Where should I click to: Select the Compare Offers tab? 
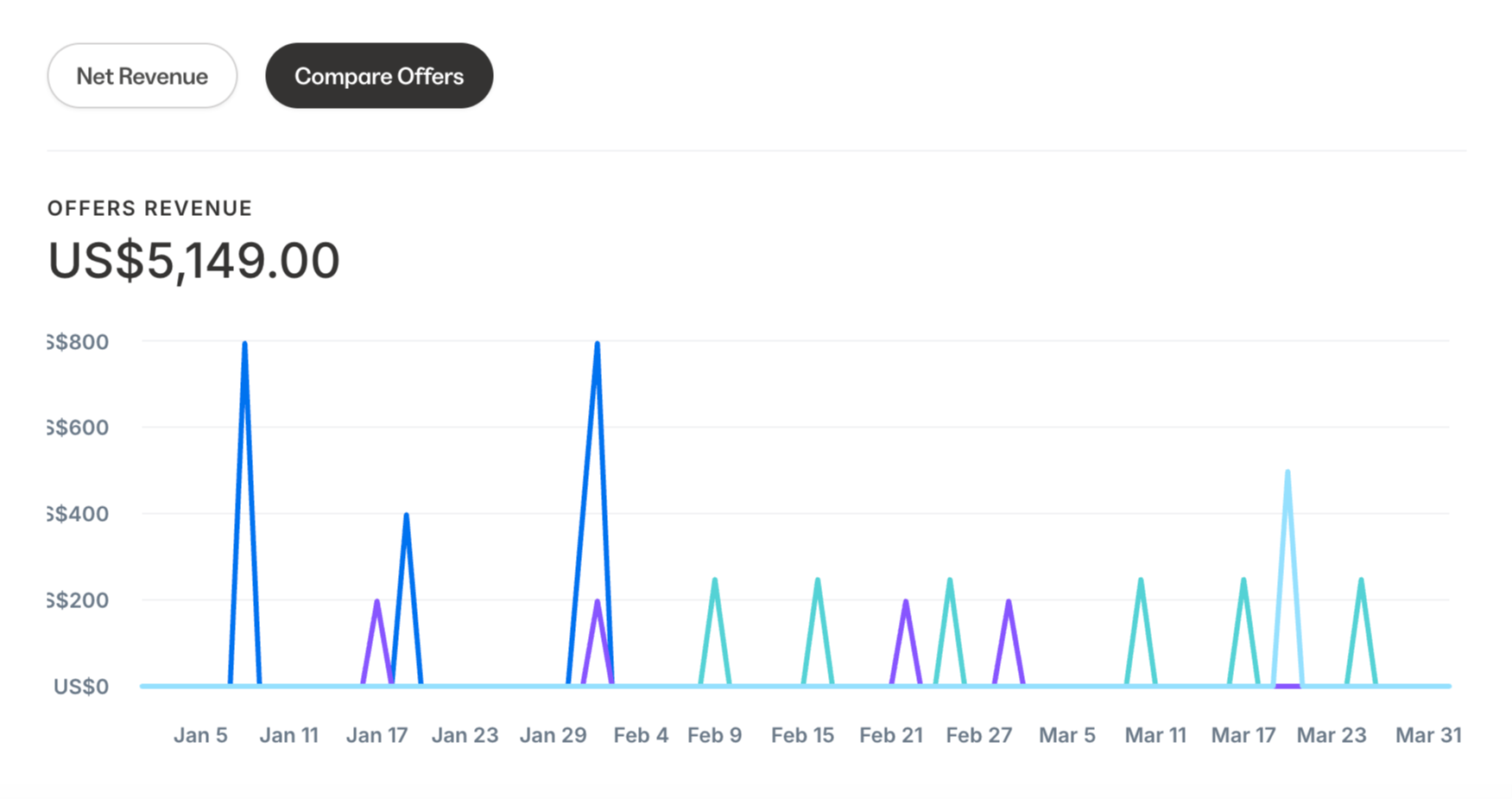point(379,76)
